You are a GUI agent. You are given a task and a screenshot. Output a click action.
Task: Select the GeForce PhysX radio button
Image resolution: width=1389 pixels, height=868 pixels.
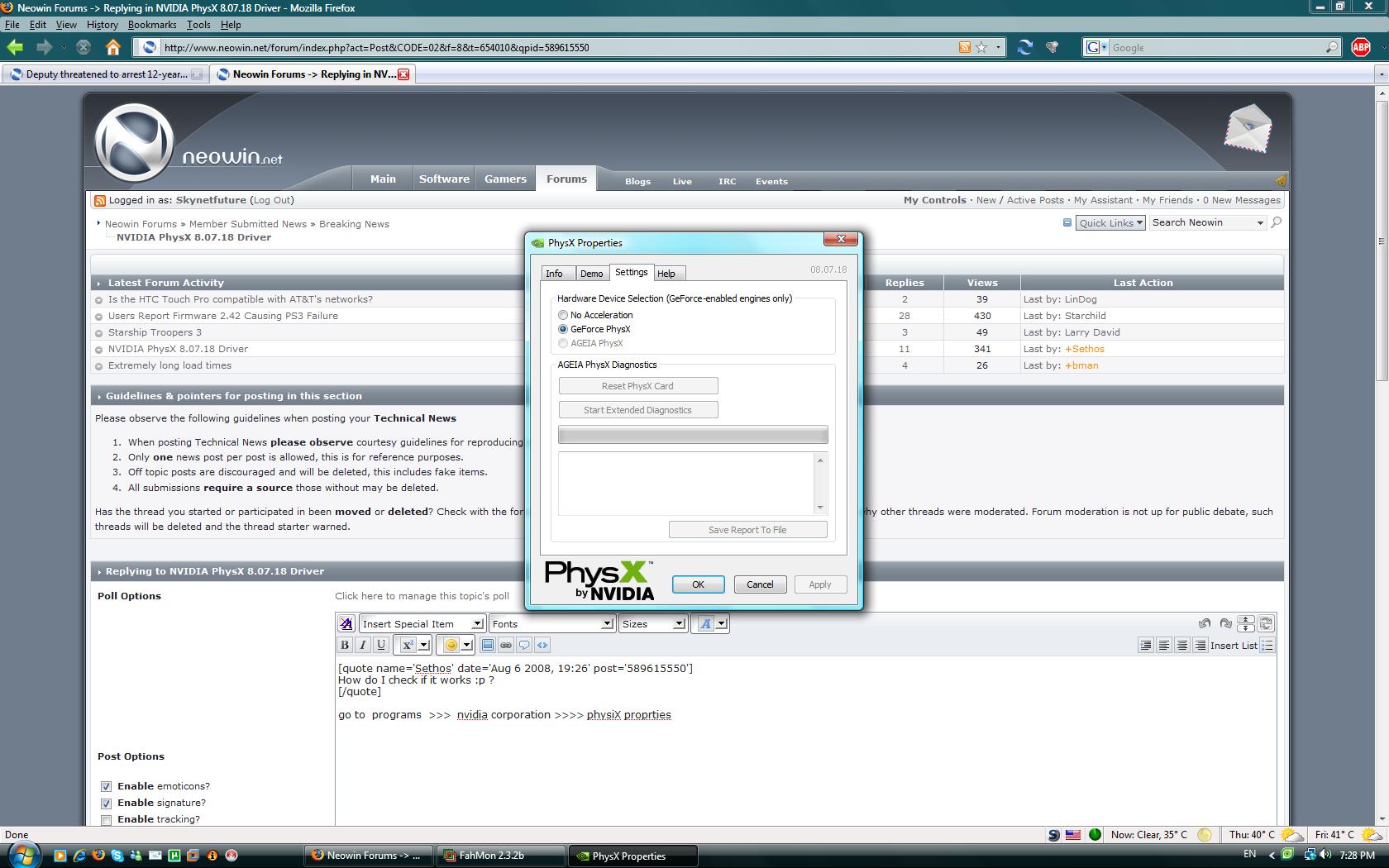tap(563, 329)
